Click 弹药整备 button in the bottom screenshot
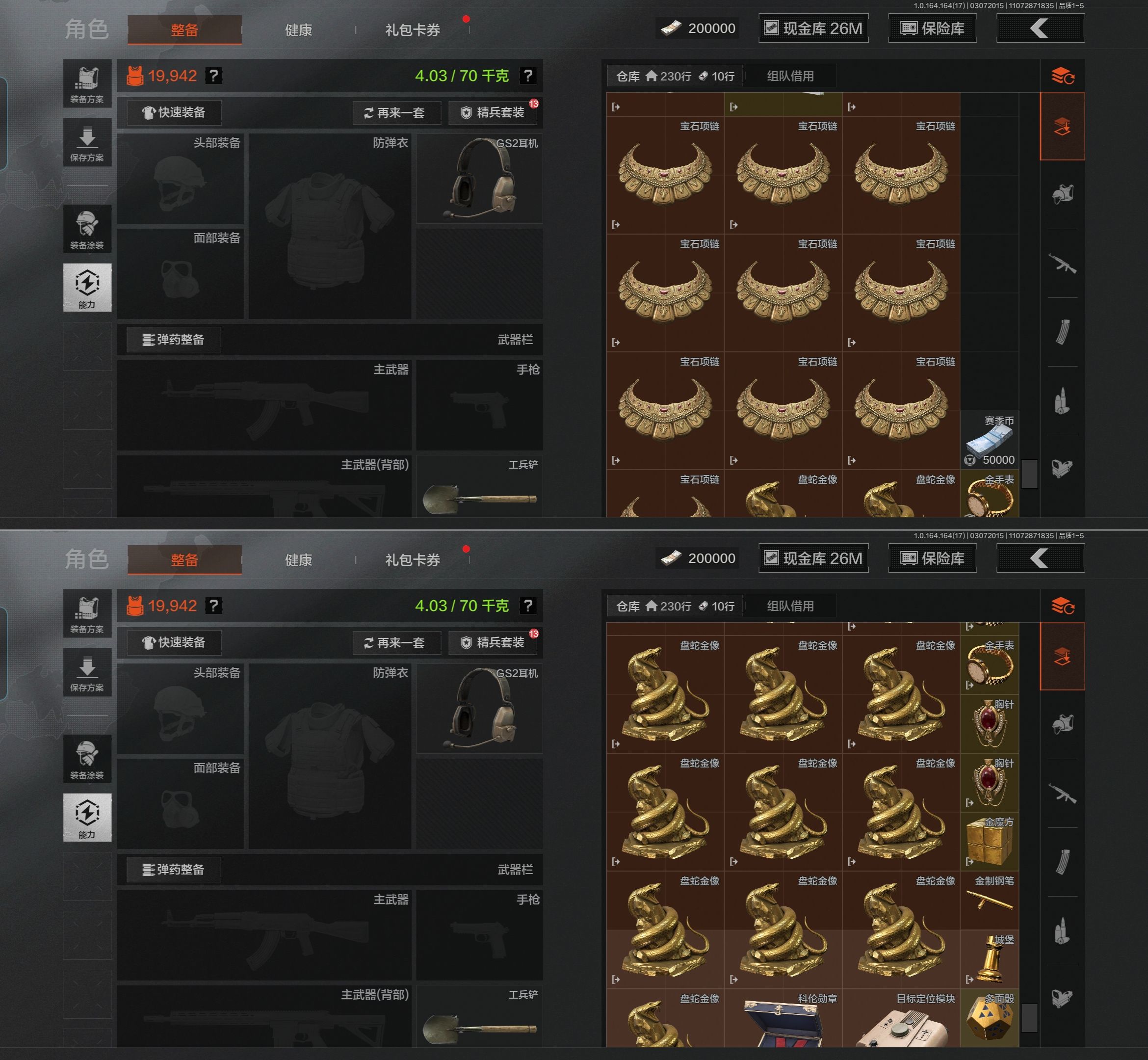The image size is (1148, 1060). point(174,870)
